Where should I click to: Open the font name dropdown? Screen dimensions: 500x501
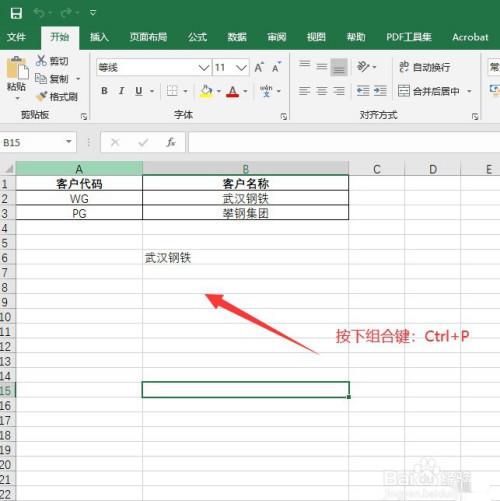pos(204,68)
